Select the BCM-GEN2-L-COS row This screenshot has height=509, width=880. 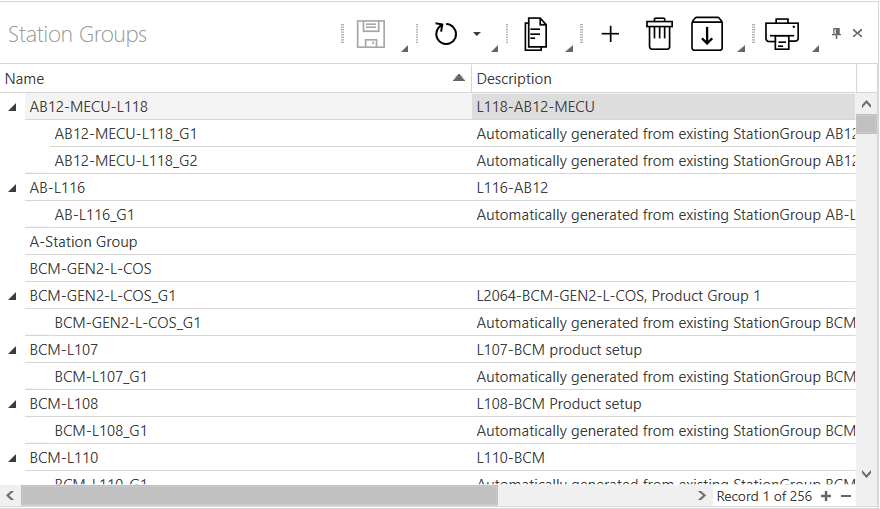[x=440, y=268]
